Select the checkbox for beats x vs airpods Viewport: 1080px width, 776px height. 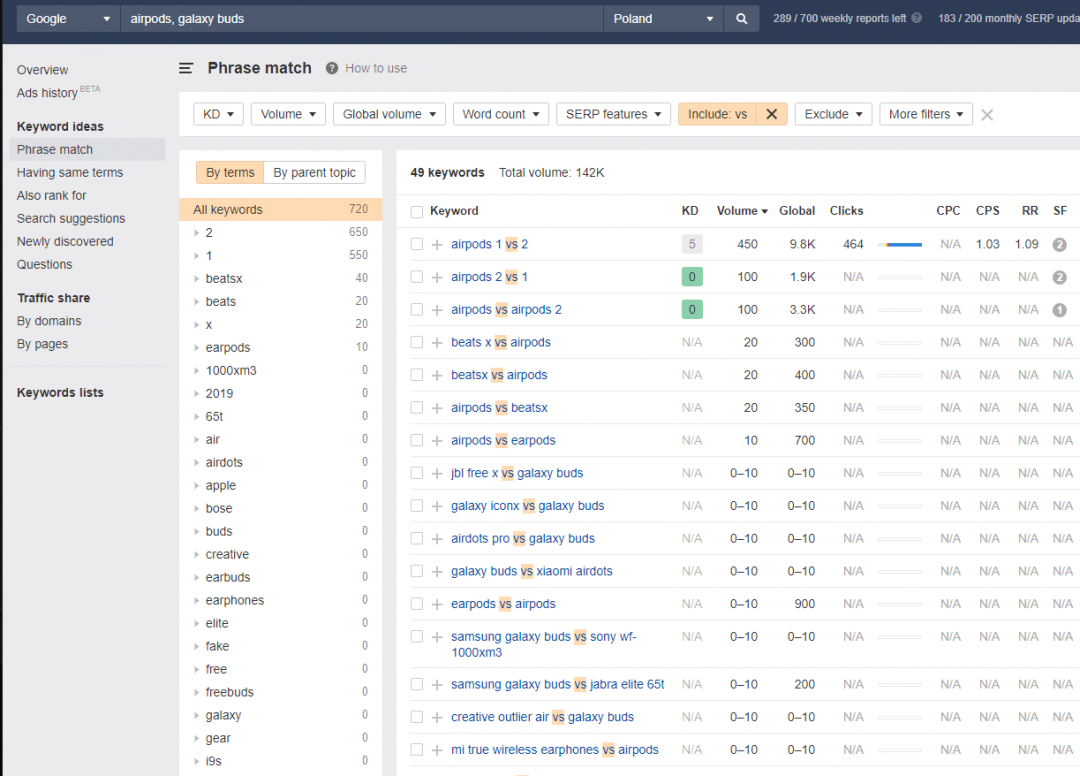point(417,342)
